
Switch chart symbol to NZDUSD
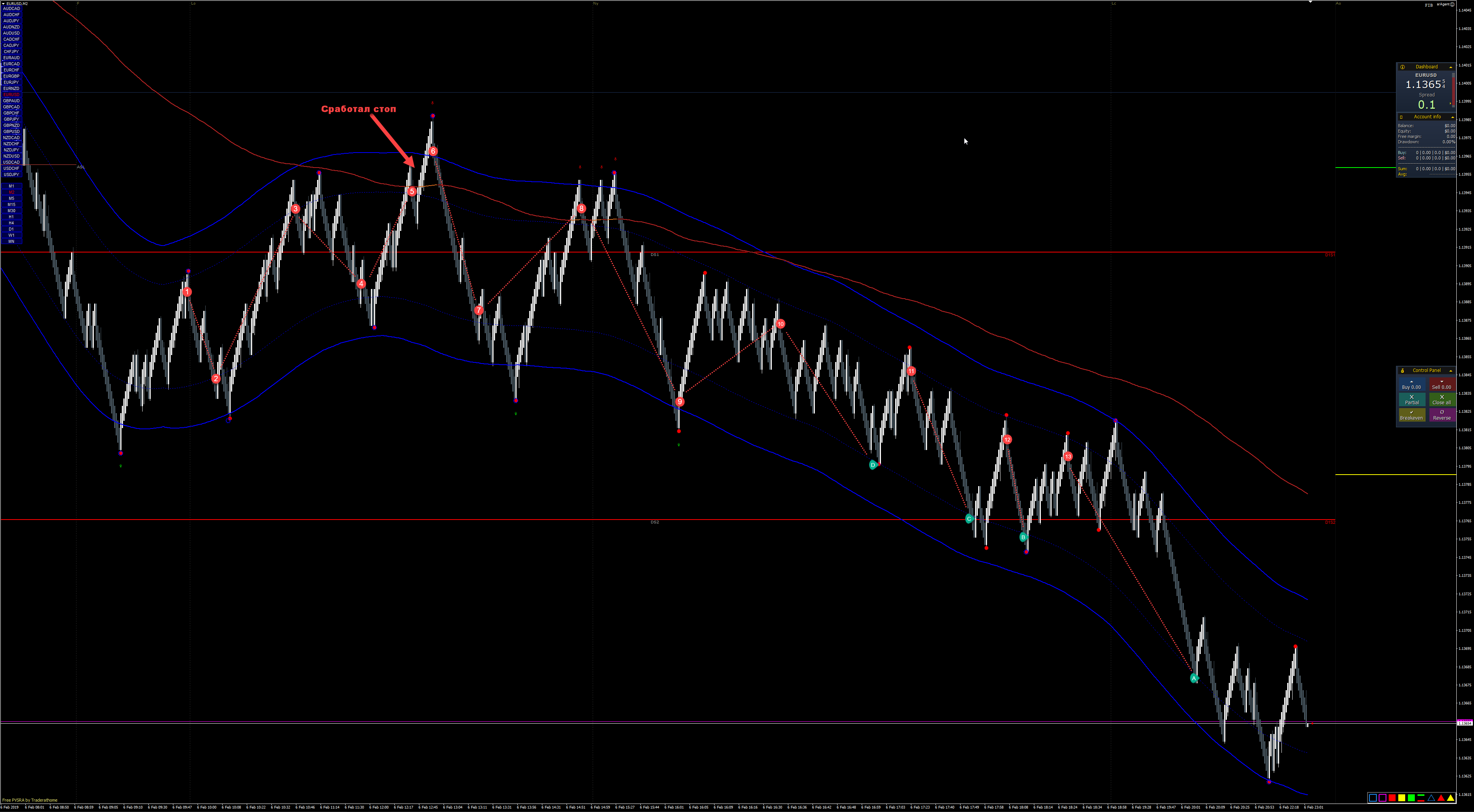[x=12, y=156]
